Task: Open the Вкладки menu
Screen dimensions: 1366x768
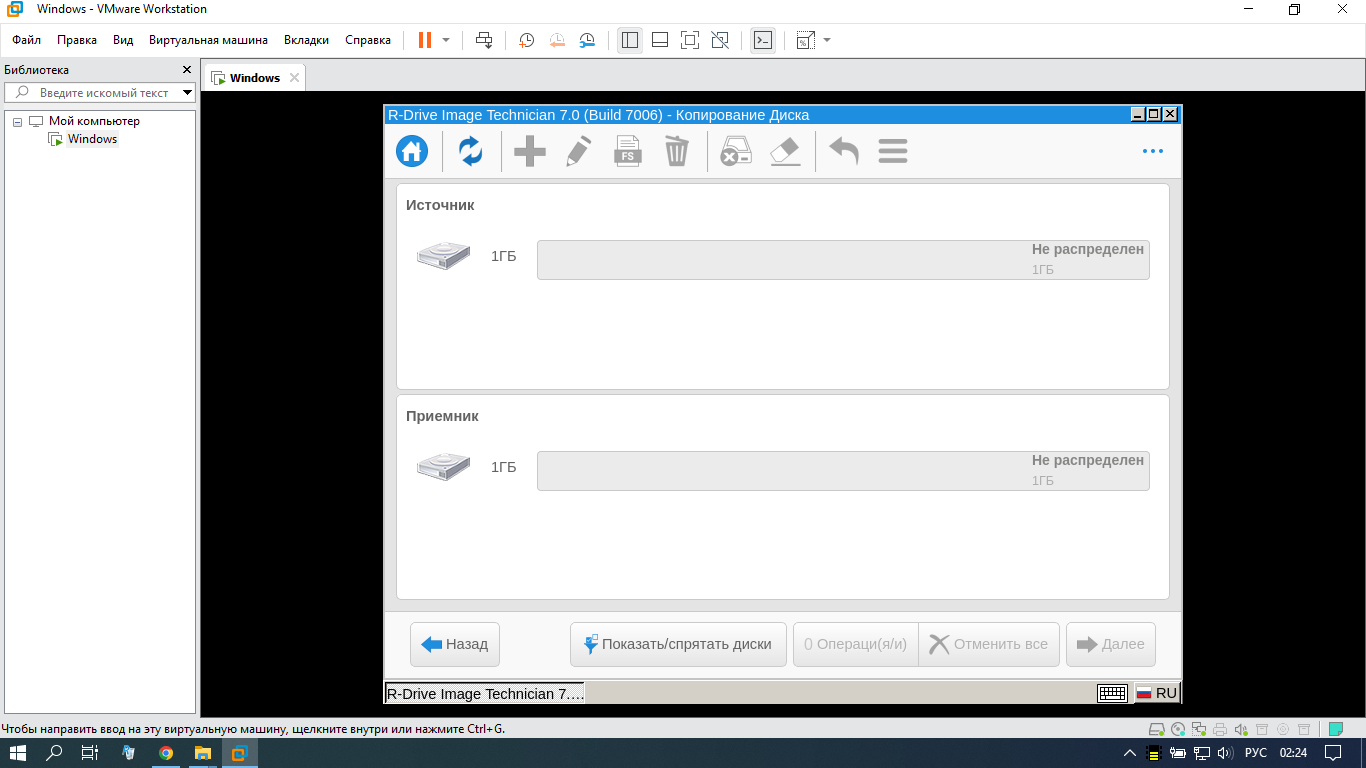Action: click(x=306, y=40)
